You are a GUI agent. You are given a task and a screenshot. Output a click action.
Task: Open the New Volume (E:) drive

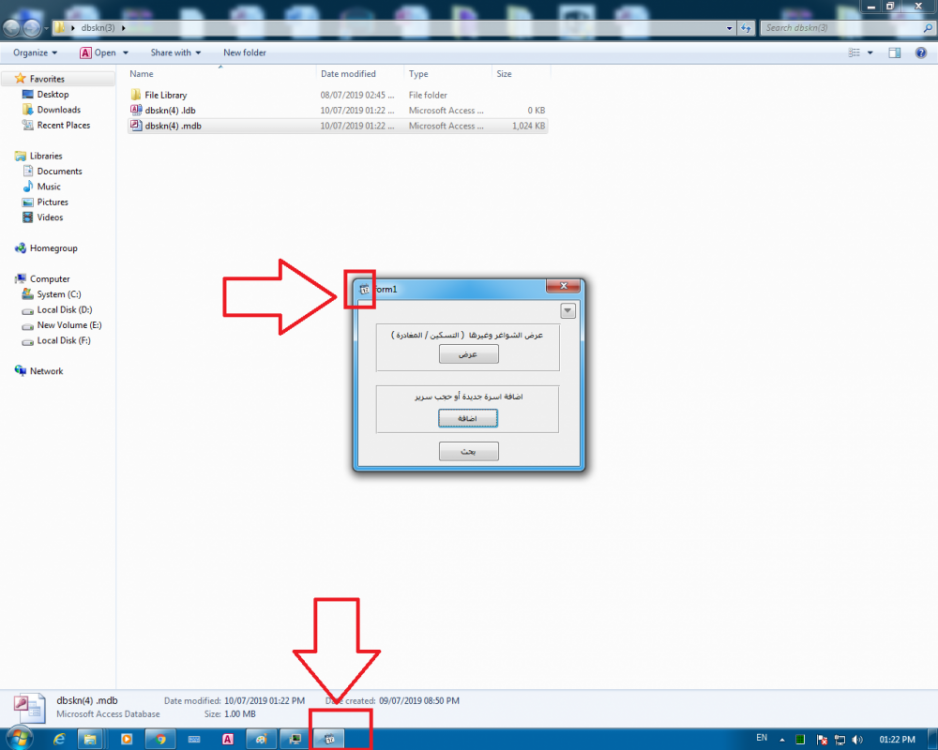click(69, 325)
